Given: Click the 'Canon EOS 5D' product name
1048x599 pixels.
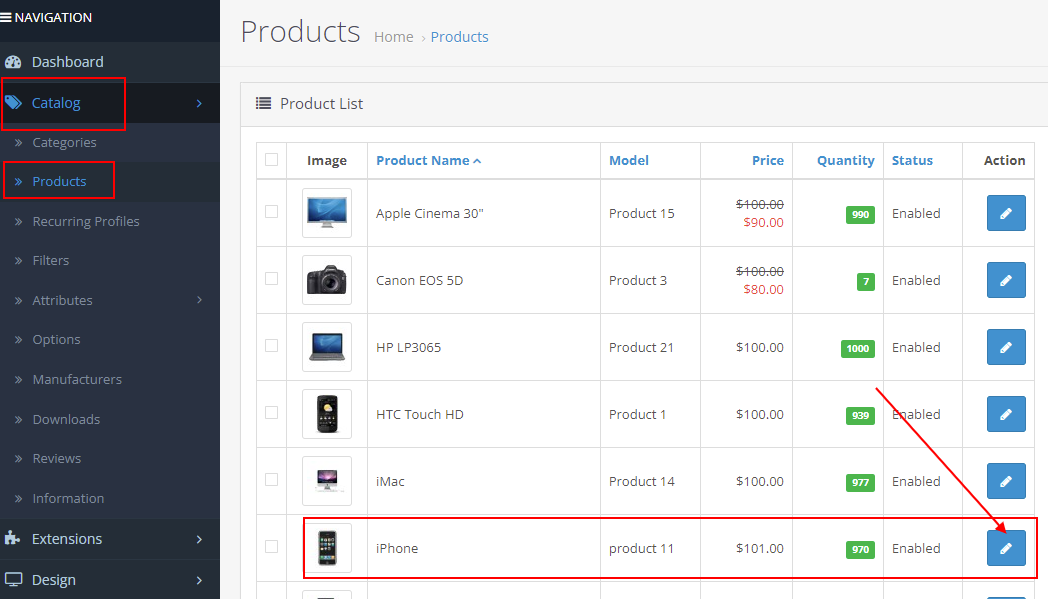Looking at the screenshot, I should pyautogui.click(x=420, y=281).
